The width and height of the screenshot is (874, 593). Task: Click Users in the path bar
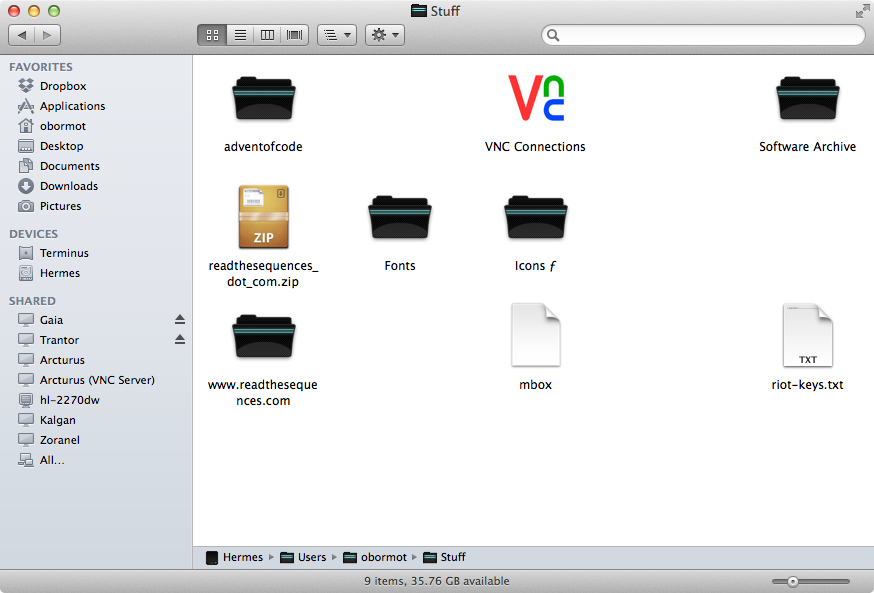(x=303, y=557)
